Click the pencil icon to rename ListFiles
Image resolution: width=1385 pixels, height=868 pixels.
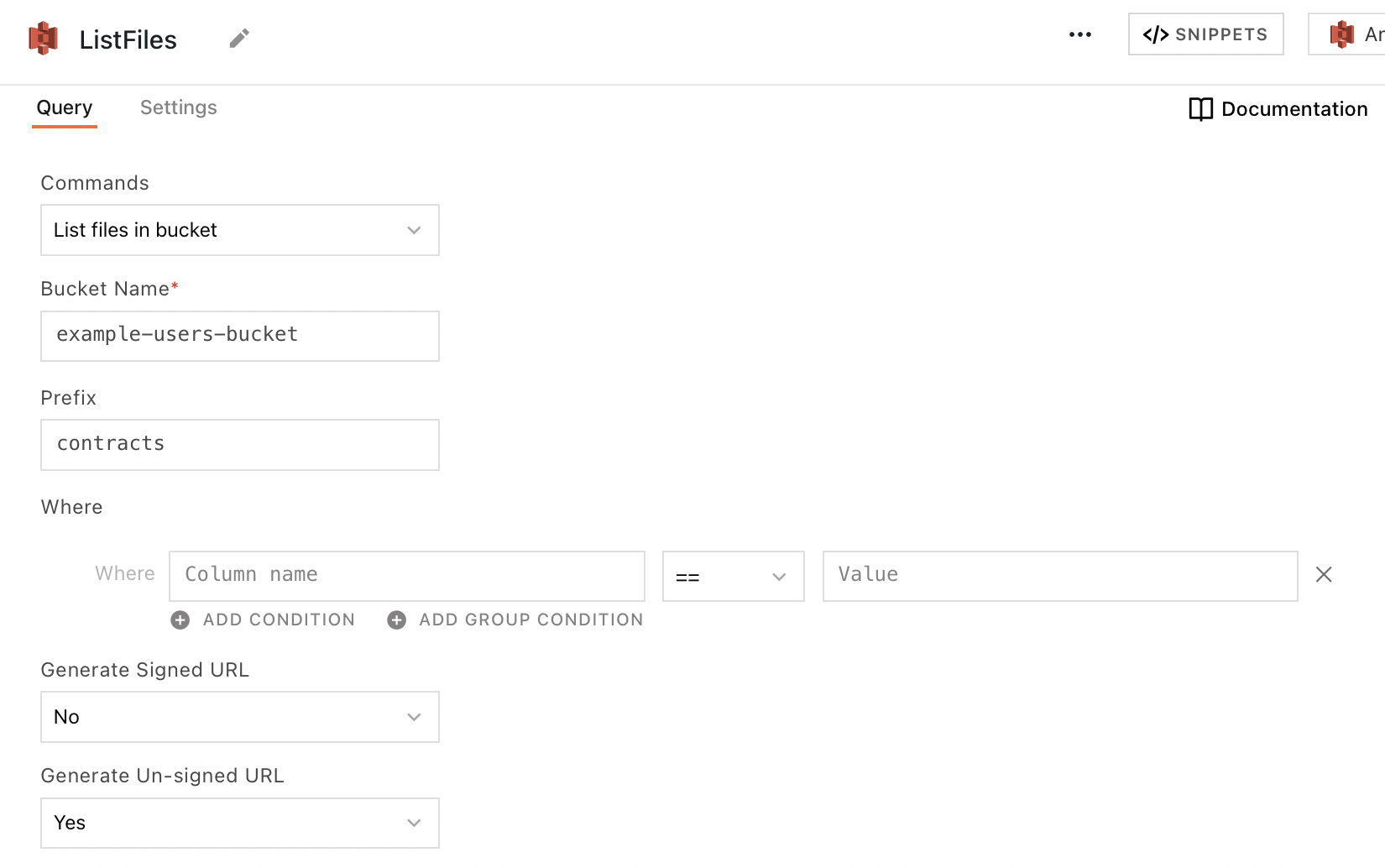238,39
